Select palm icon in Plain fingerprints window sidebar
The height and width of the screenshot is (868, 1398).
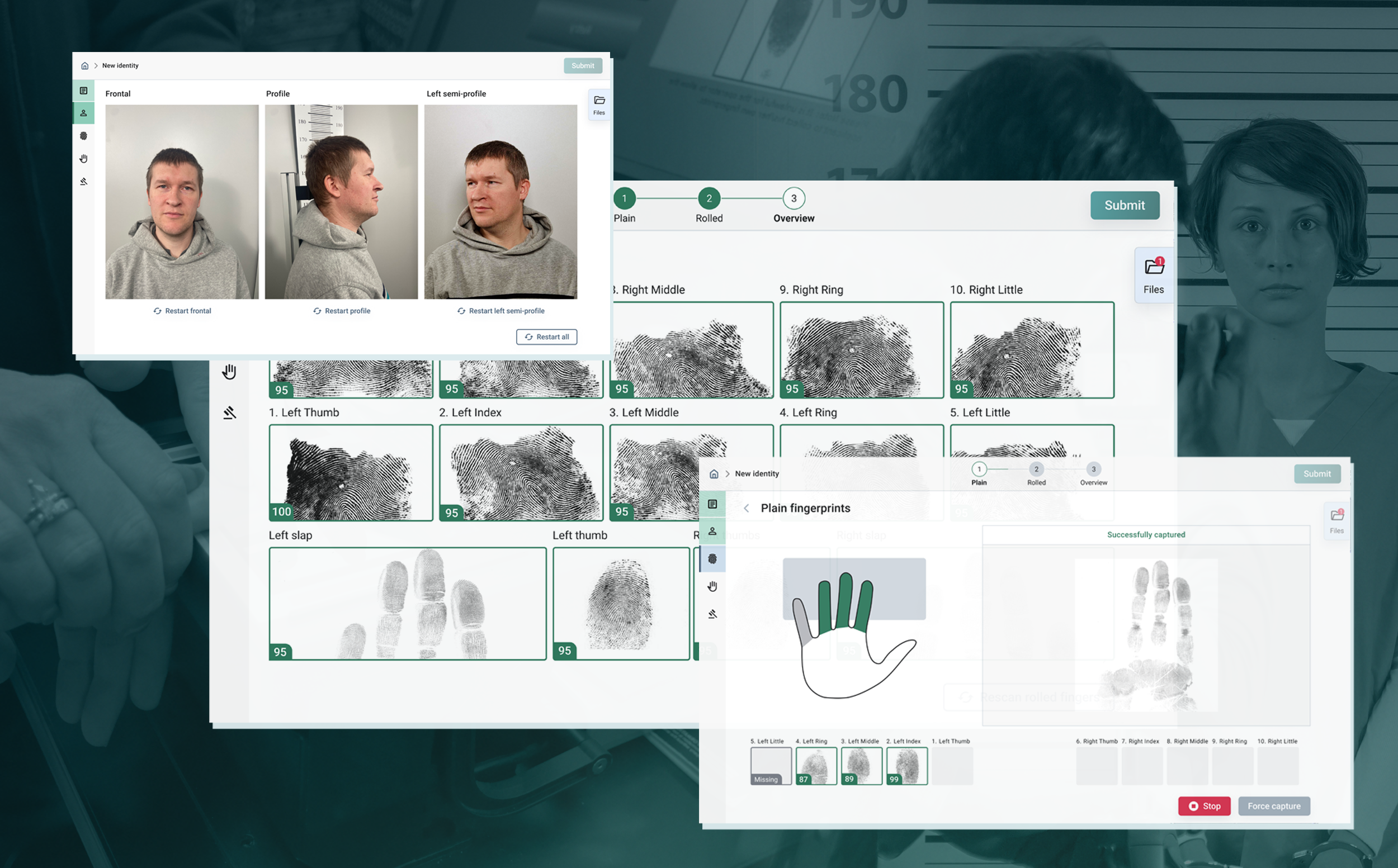click(x=712, y=586)
